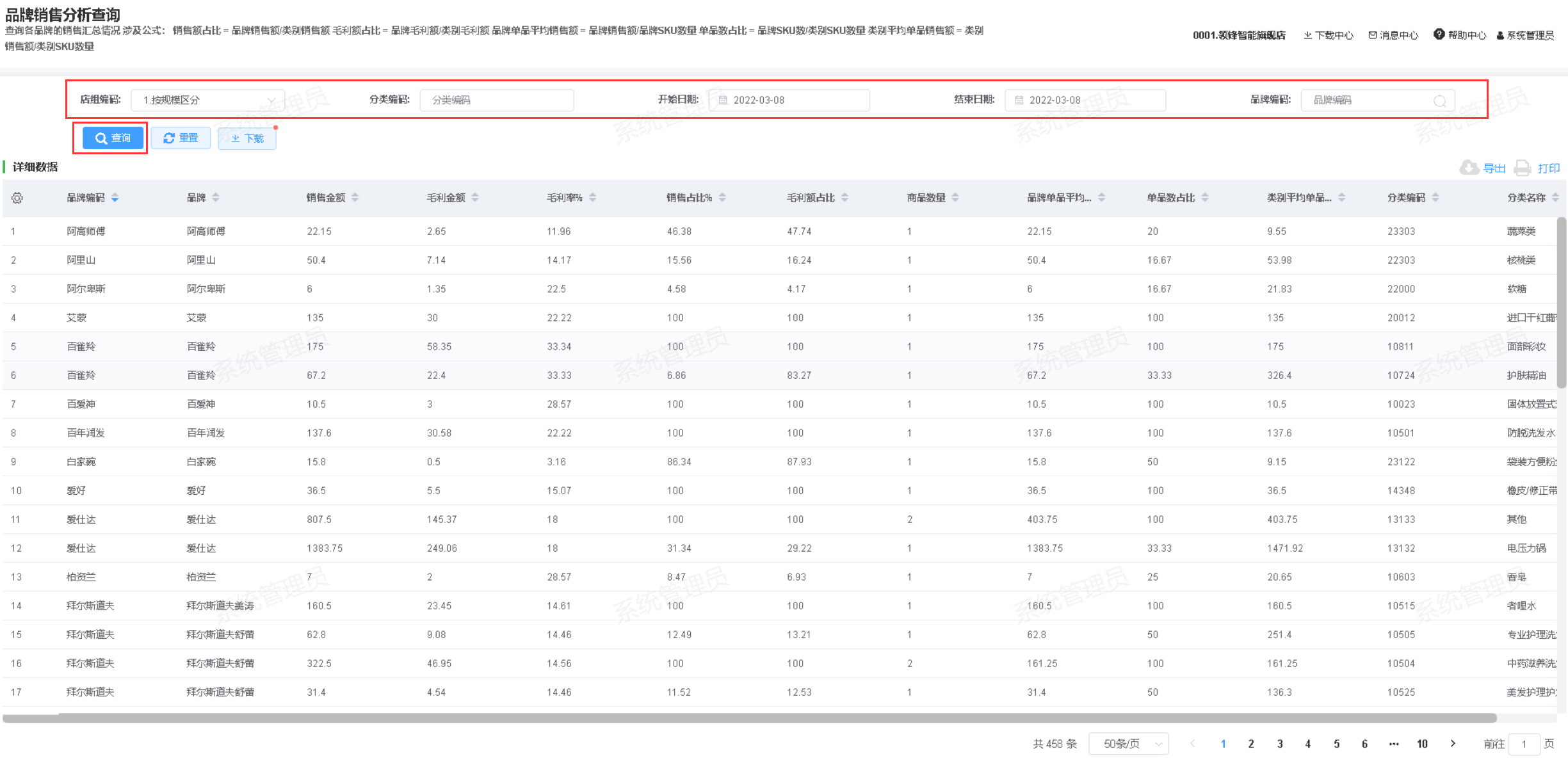Click the 分类编码 input field
The width and height of the screenshot is (1568, 772).
pyautogui.click(x=497, y=101)
